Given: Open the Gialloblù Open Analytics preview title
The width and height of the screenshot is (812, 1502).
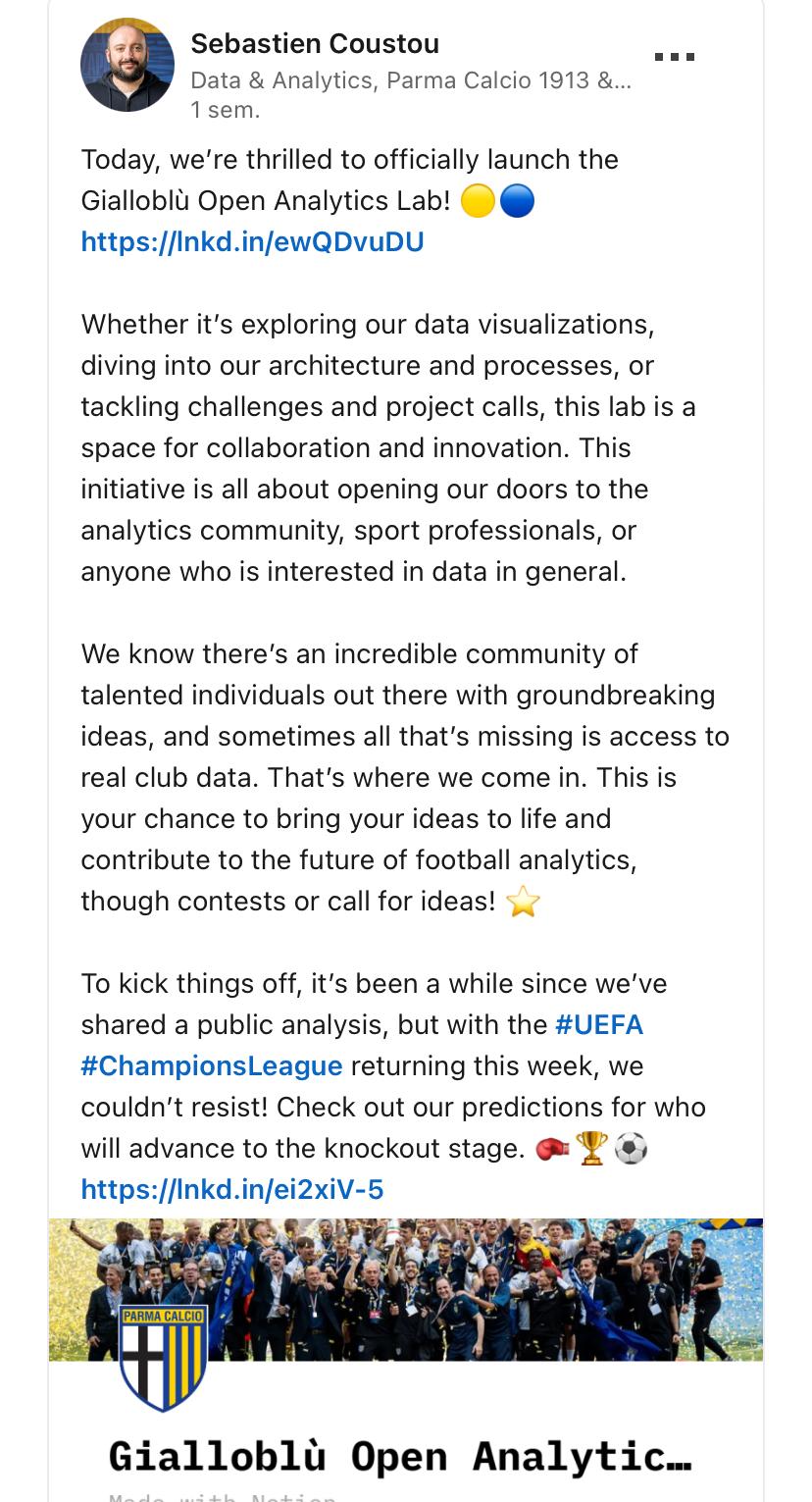Looking at the screenshot, I should [x=400, y=1456].
